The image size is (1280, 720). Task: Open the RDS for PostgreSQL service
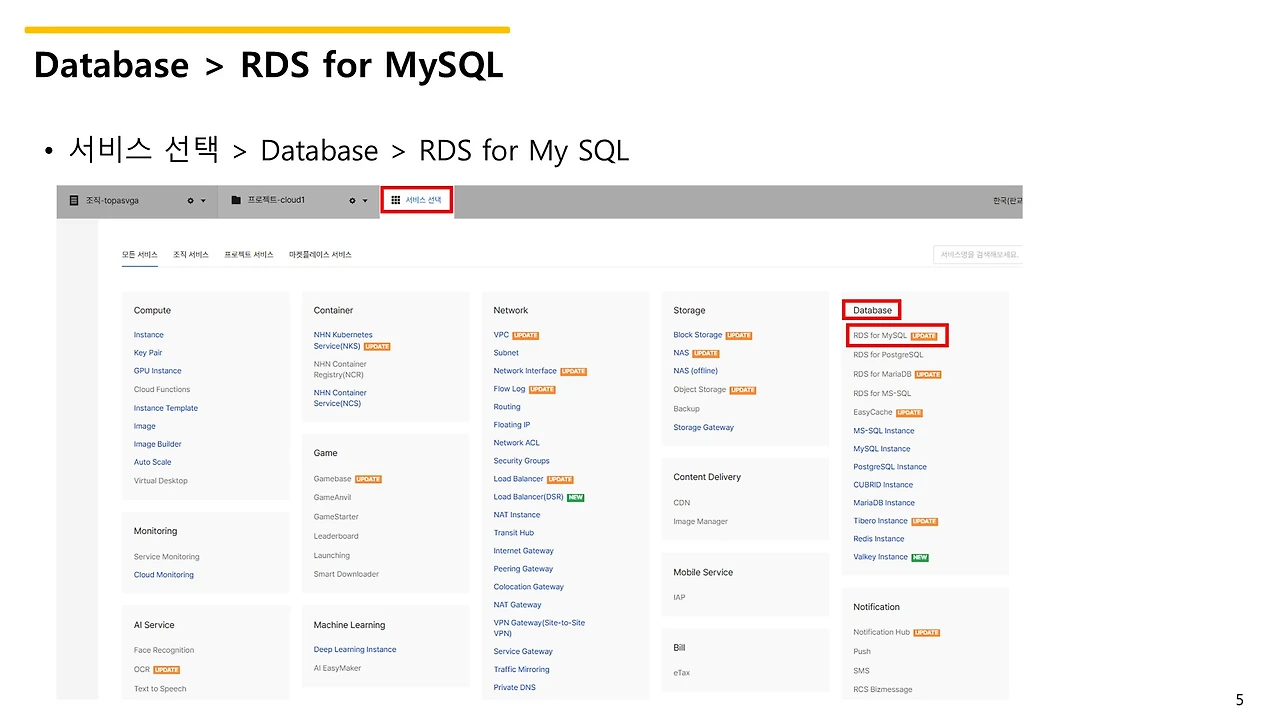click(x=888, y=355)
